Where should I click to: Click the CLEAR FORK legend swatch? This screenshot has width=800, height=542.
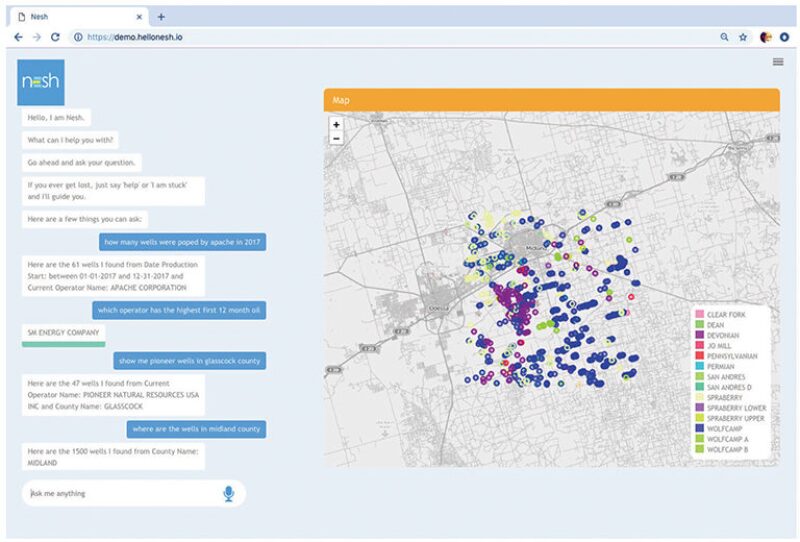(x=698, y=314)
